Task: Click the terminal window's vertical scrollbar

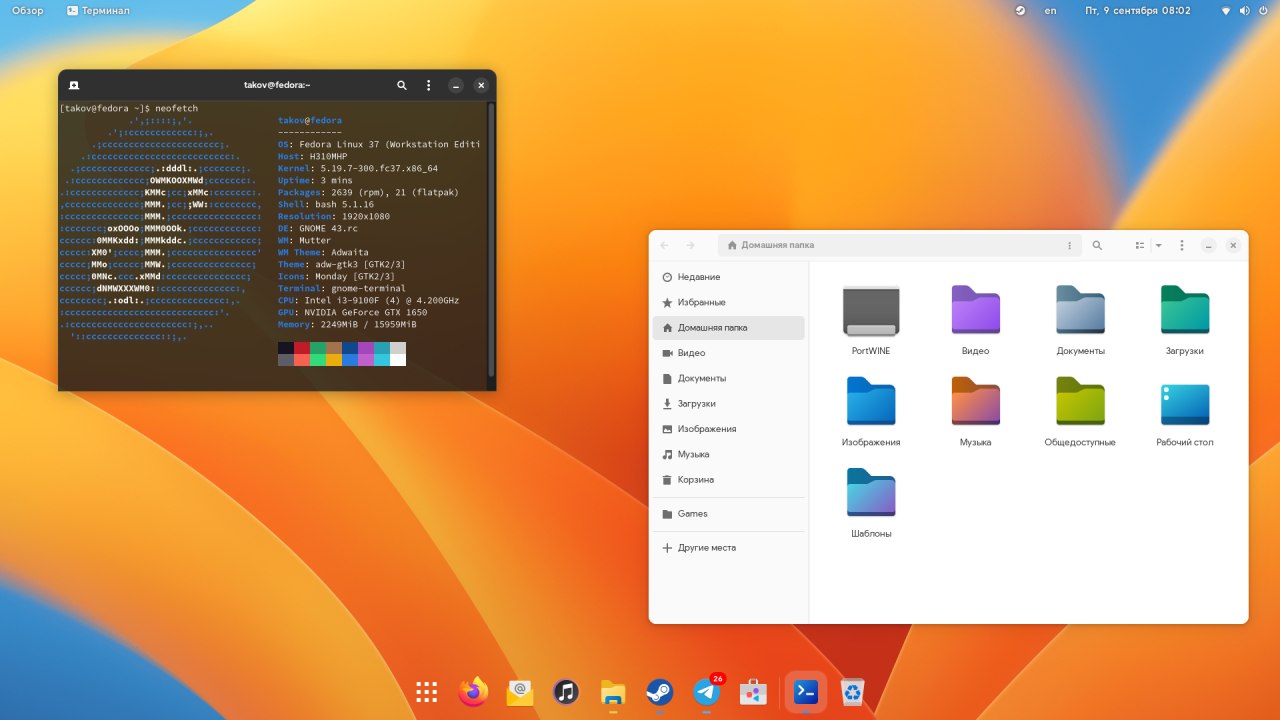Action: tap(491, 240)
